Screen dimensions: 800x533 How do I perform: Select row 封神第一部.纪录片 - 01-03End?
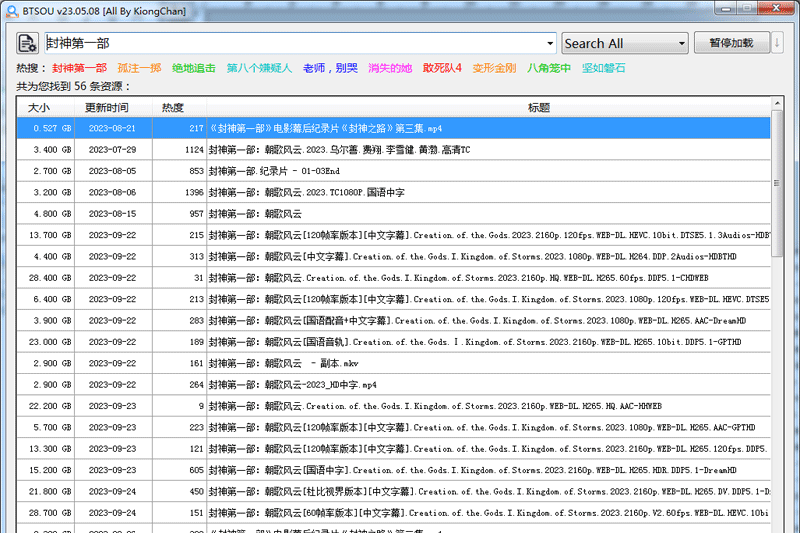pyautogui.click(x=393, y=171)
